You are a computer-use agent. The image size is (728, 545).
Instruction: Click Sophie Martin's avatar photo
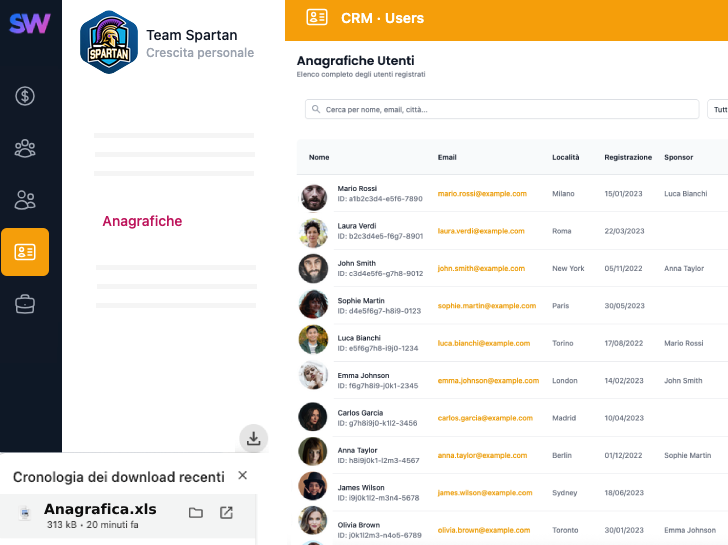(x=313, y=305)
